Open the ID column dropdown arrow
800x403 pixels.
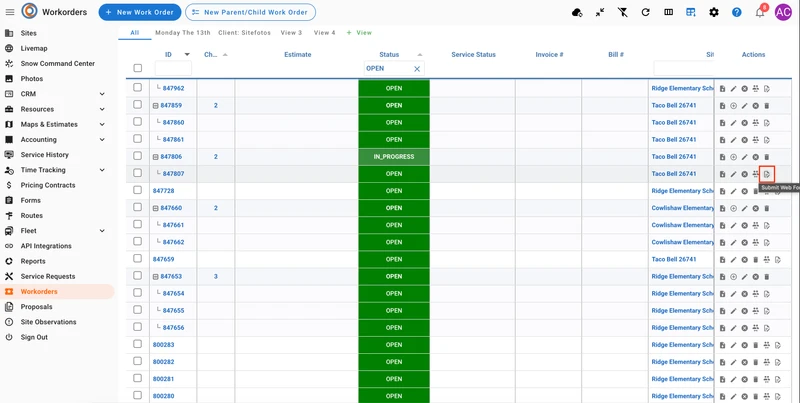coord(187,55)
